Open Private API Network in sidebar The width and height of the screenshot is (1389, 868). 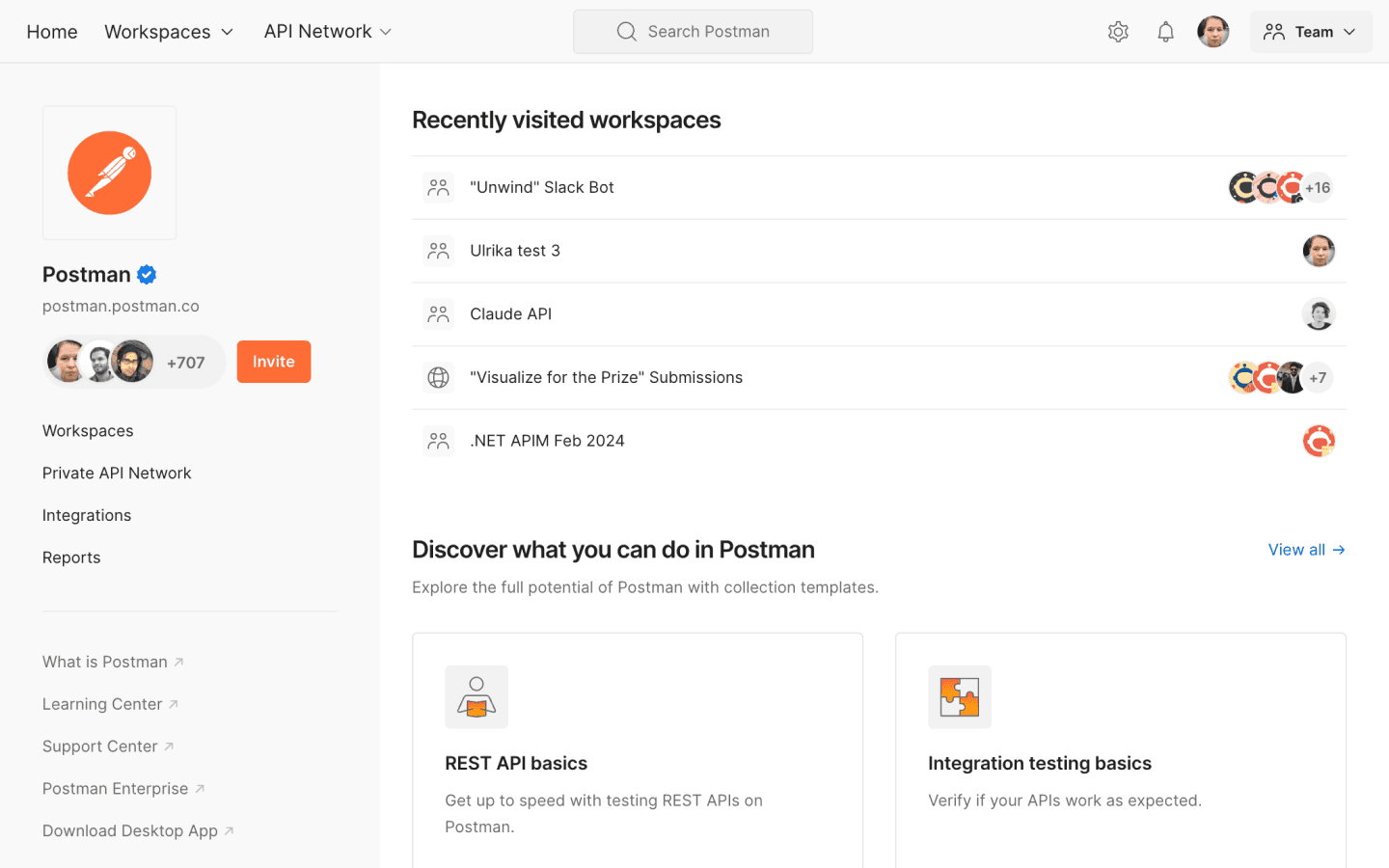(117, 474)
